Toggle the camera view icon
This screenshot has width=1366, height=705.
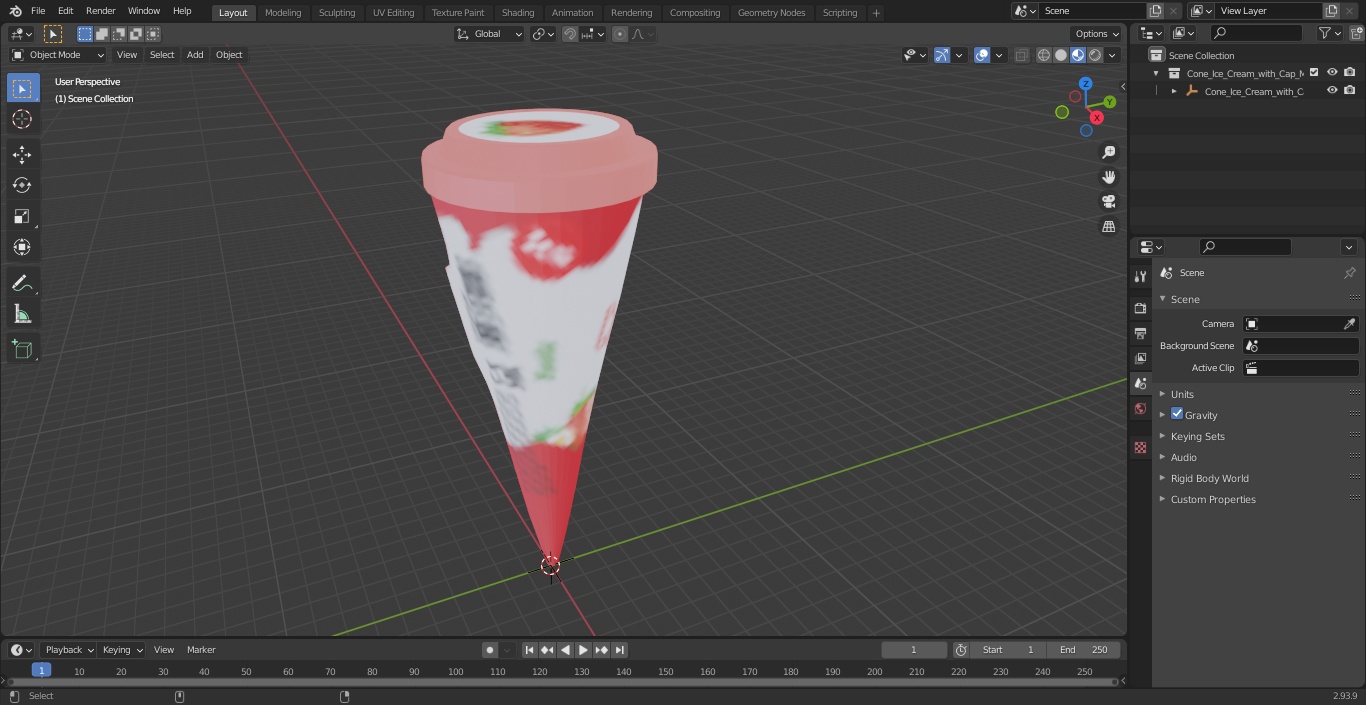[x=1108, y=202]
